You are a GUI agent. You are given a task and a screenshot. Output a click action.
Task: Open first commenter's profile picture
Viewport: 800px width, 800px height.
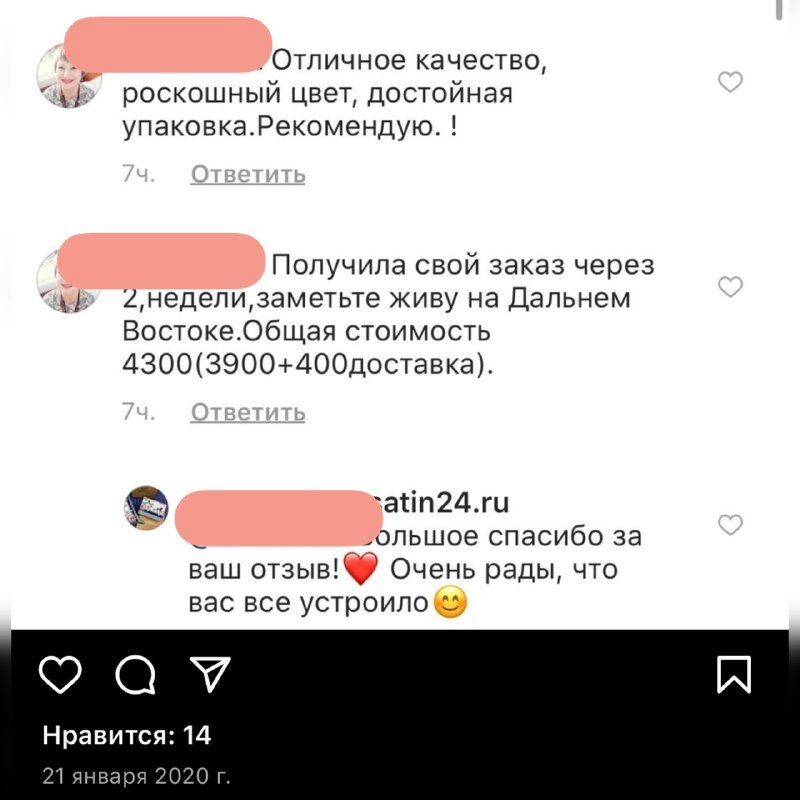(69, 76)
